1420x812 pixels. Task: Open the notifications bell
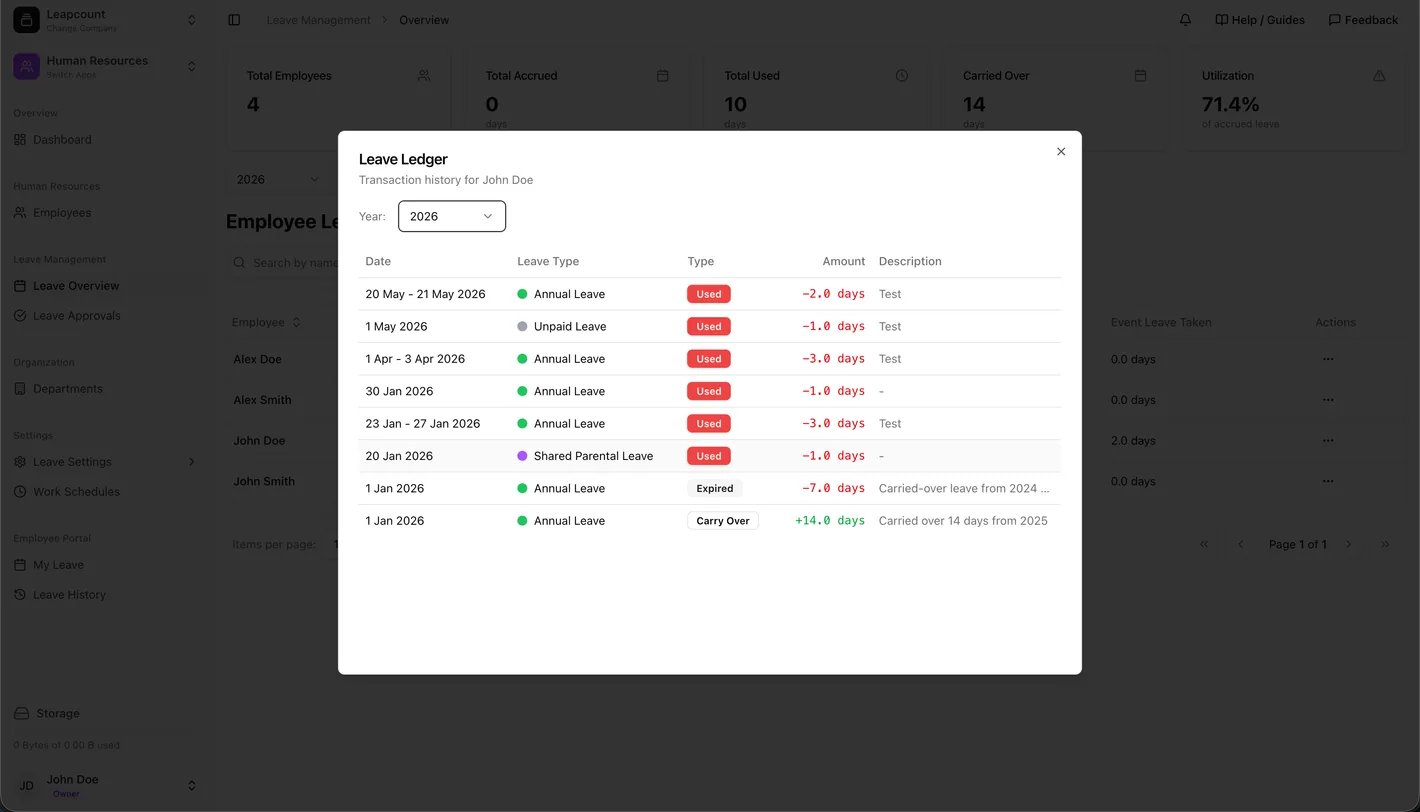(1185, 20)
